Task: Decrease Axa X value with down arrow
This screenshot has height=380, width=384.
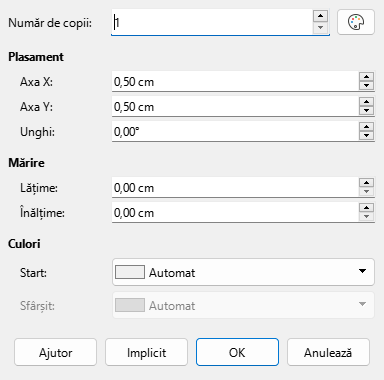Action: [367, 86]
